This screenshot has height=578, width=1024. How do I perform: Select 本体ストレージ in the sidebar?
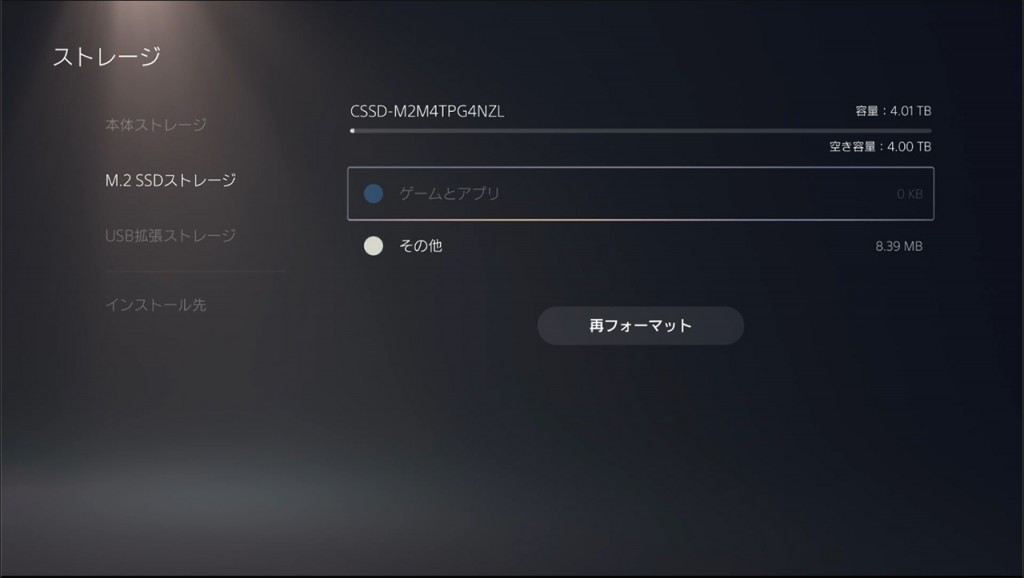[x=156, y=124]
